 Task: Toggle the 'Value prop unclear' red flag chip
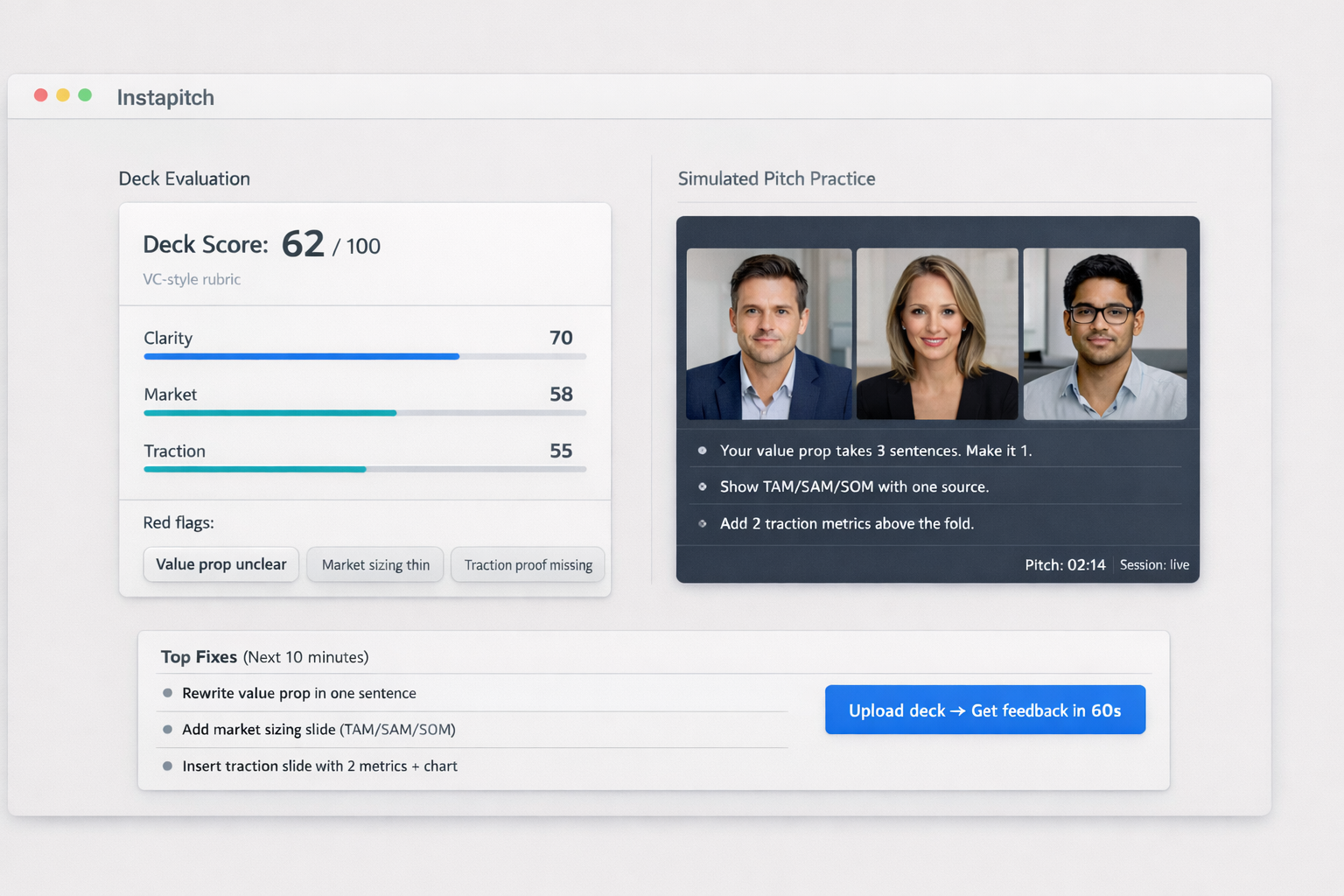pos(220,564)
